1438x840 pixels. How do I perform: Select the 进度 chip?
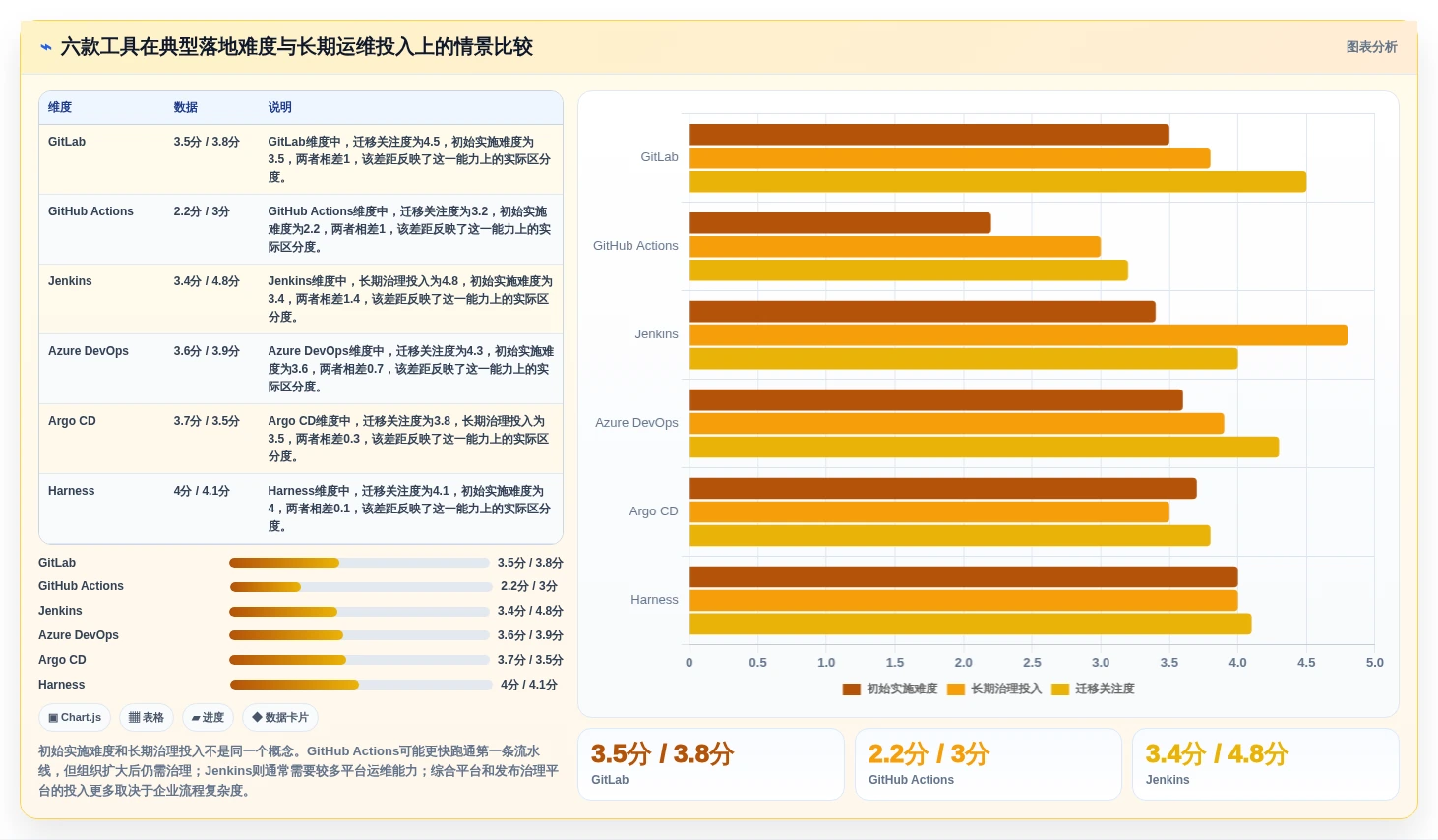click(x=209, y=718)
